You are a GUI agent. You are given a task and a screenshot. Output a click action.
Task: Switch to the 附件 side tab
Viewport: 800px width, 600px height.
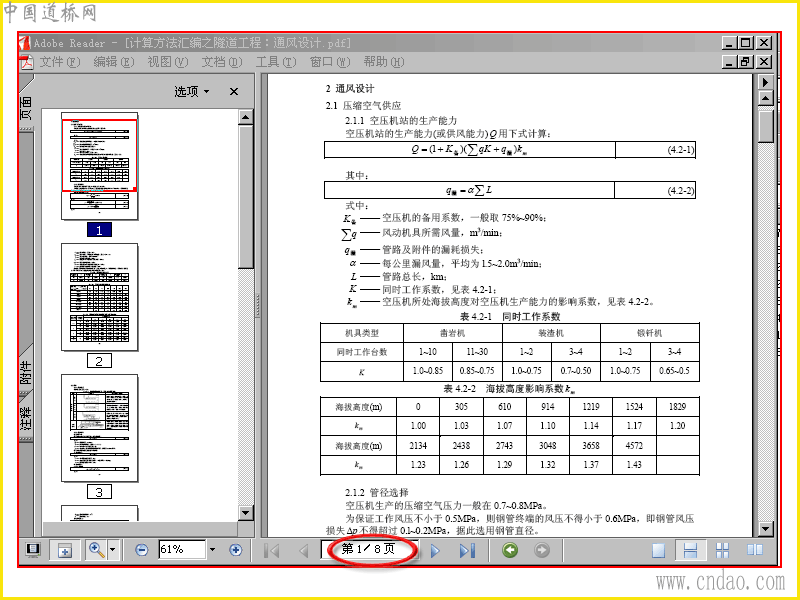pos(26,373)
